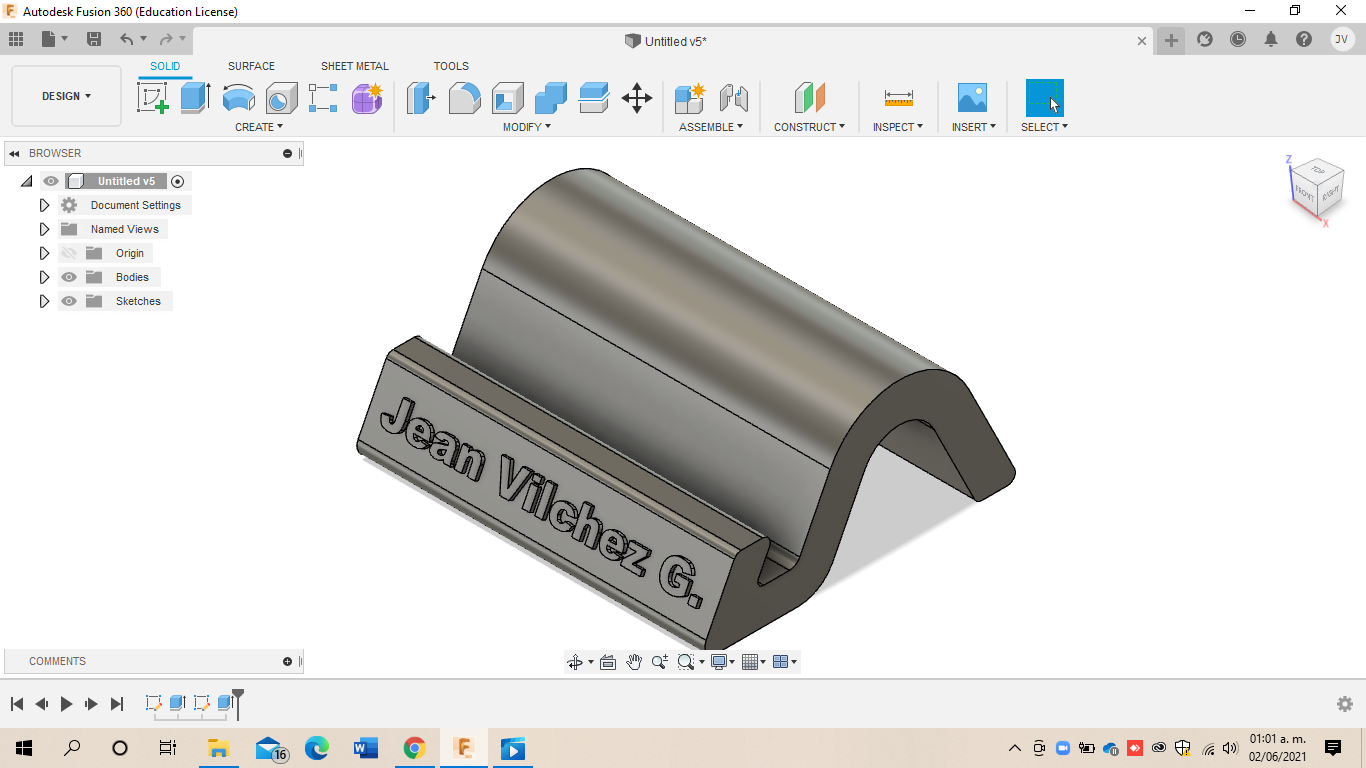Select the Revolve tool
Screen dimensions: 1366x768
pyautogui.click(x=238, y=98)
